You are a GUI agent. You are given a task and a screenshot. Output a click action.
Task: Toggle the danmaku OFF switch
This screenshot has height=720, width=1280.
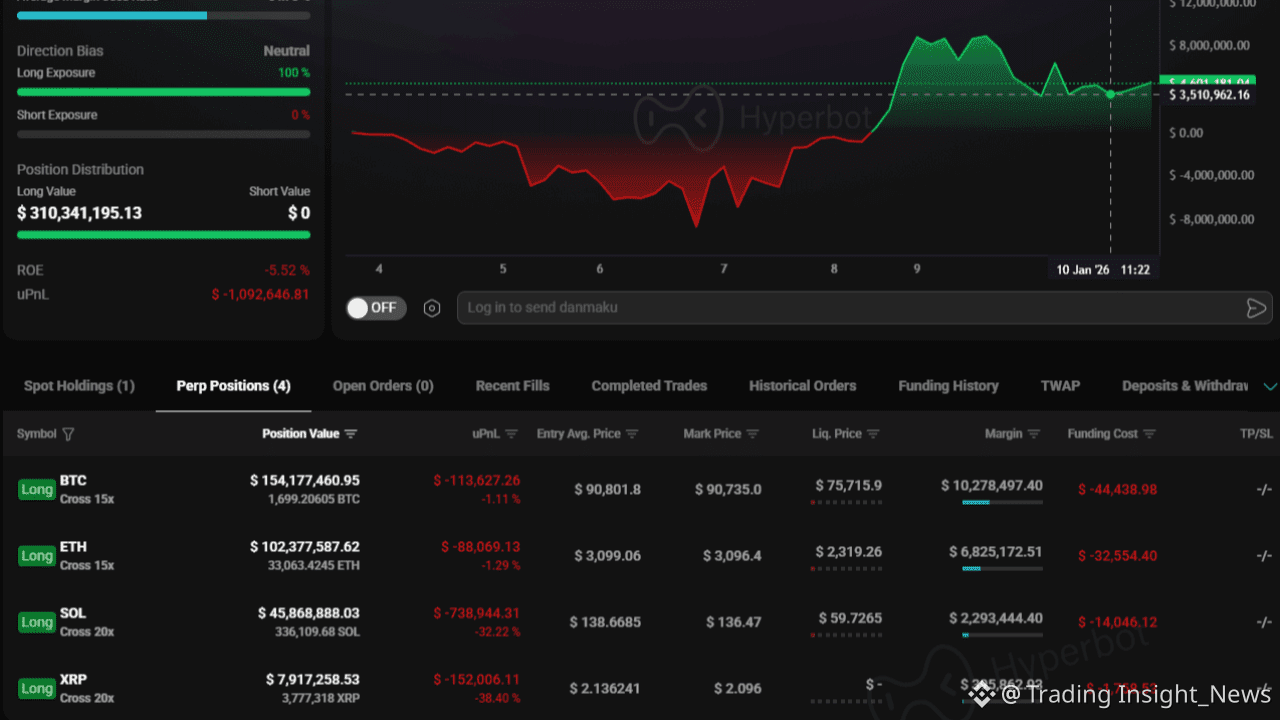coord(376,308)
